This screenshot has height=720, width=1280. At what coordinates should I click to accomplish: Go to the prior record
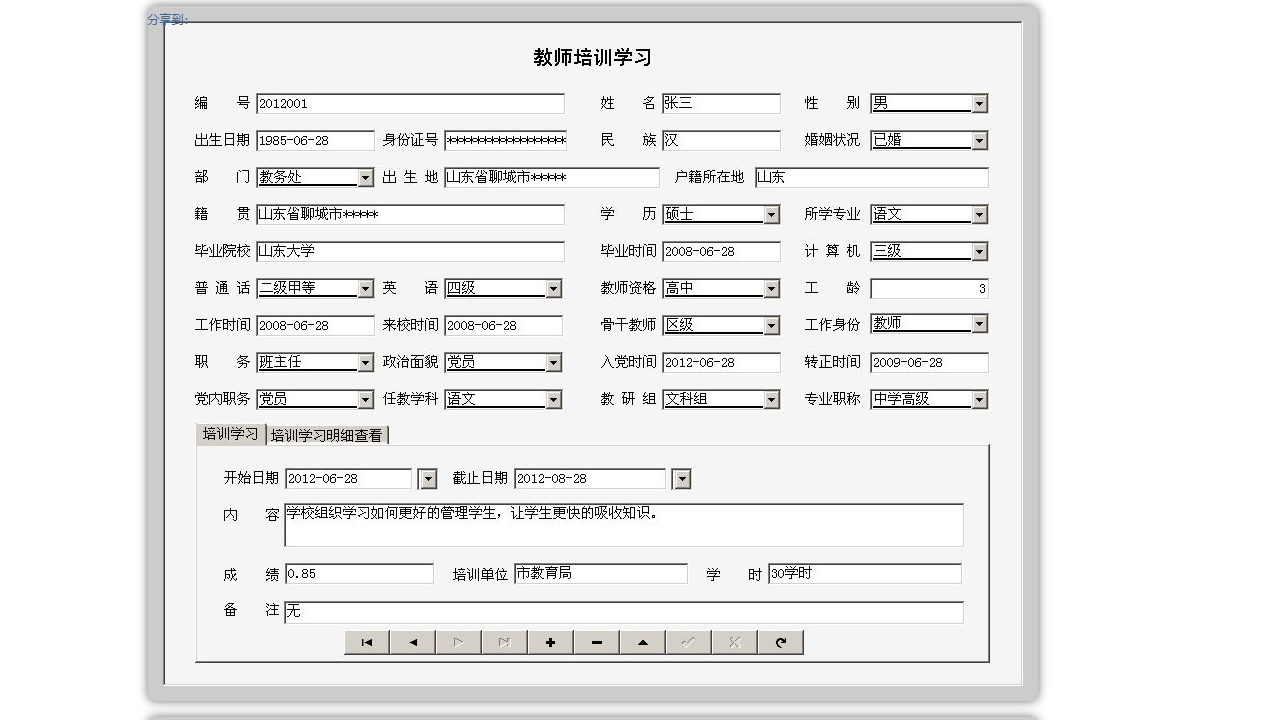(x=412, y=642)
